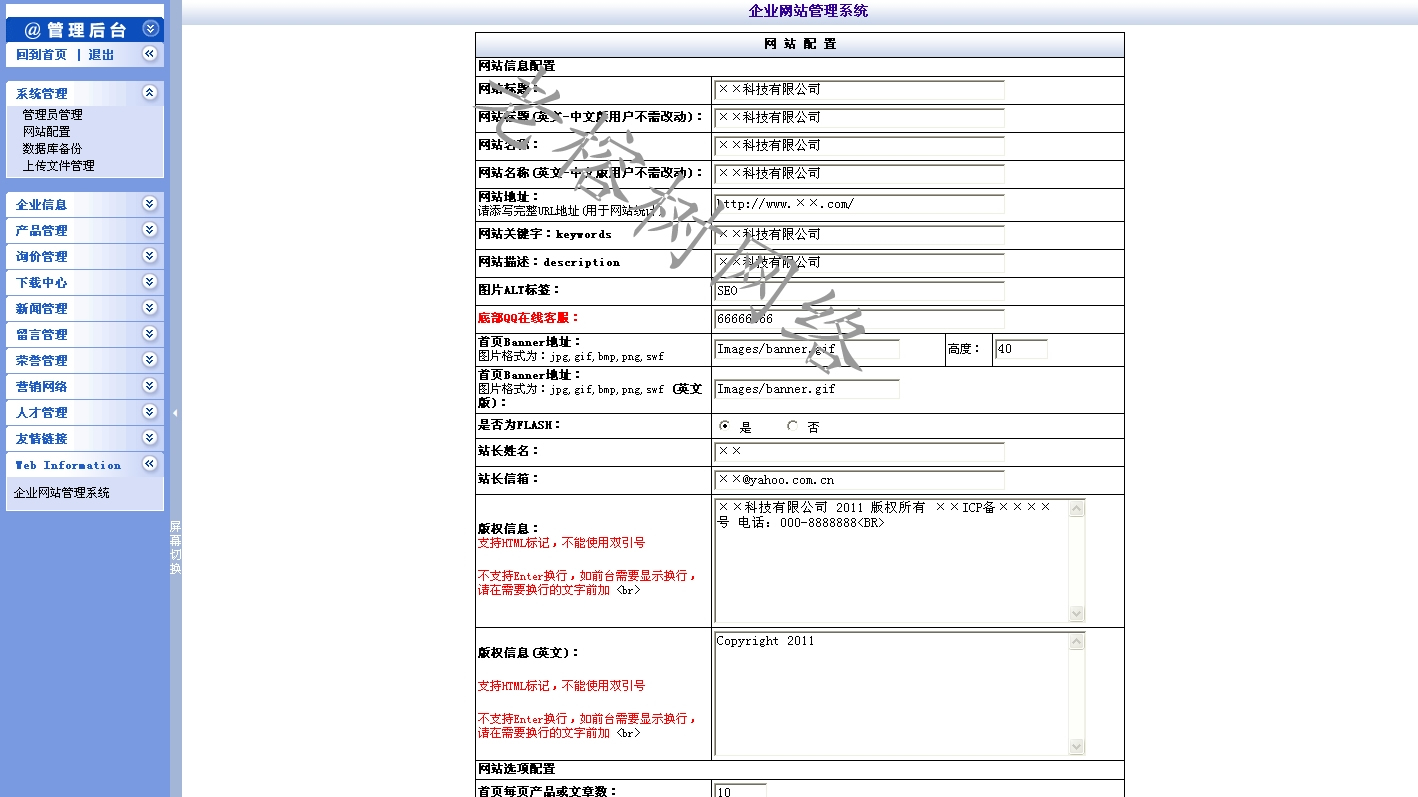1418x797 pixels.
Task: Click the 网站地址 URL field
Action: 859,204
